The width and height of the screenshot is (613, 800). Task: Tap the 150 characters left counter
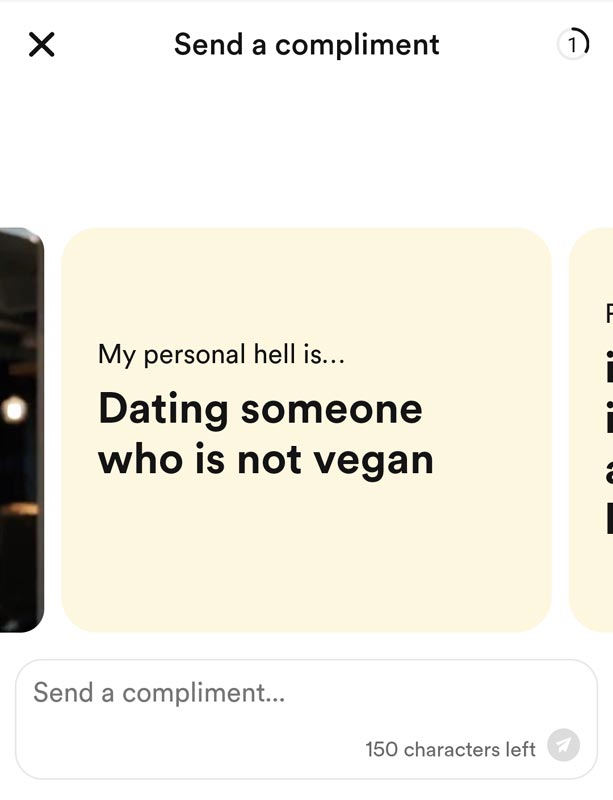tap(450, 749)
